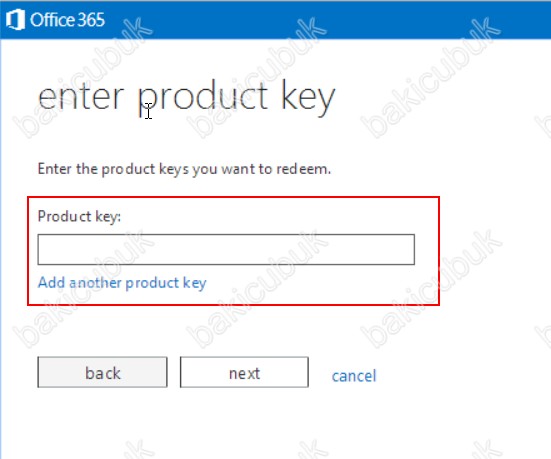Click the word 'another' in the link
Viewport: 551px width, 459px height.
[x=95, y=282]
